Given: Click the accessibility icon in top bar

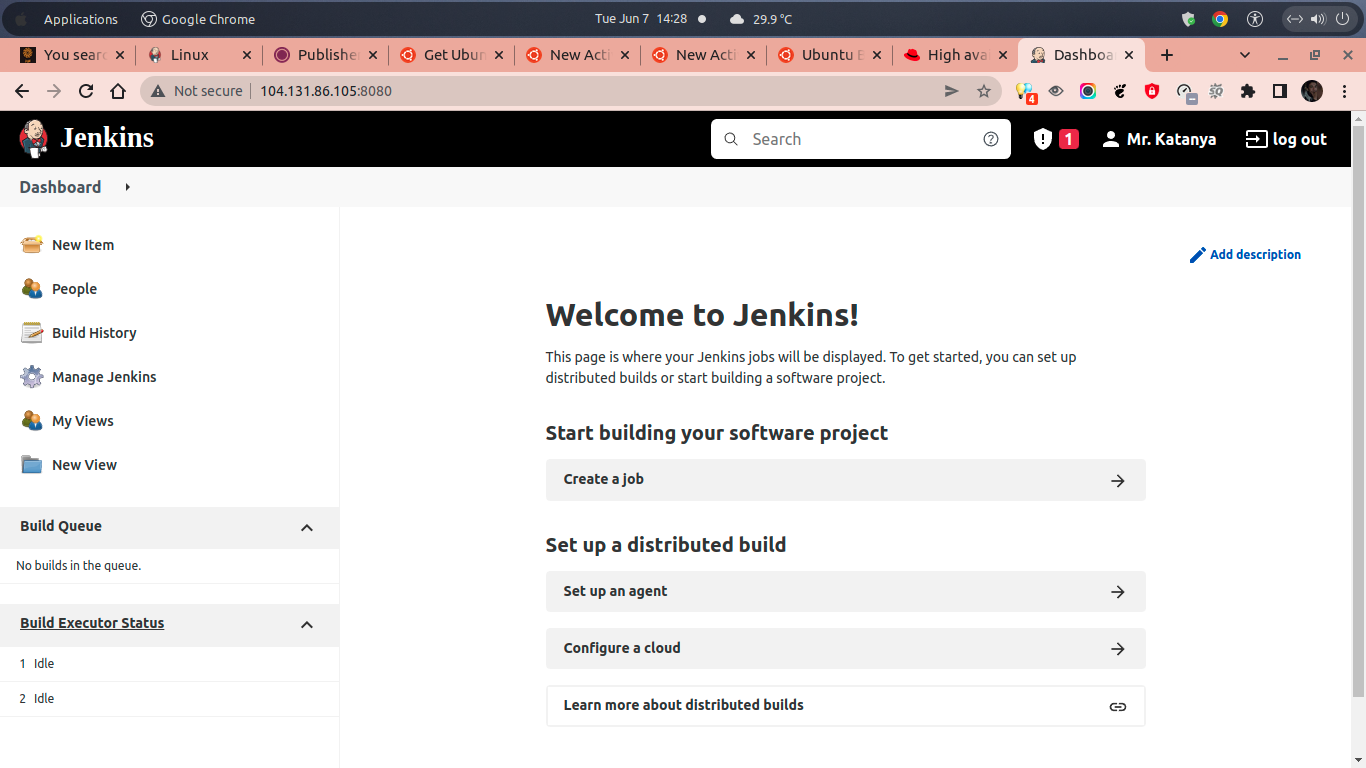Looking at the screenshot, I should pos(1255,19).
